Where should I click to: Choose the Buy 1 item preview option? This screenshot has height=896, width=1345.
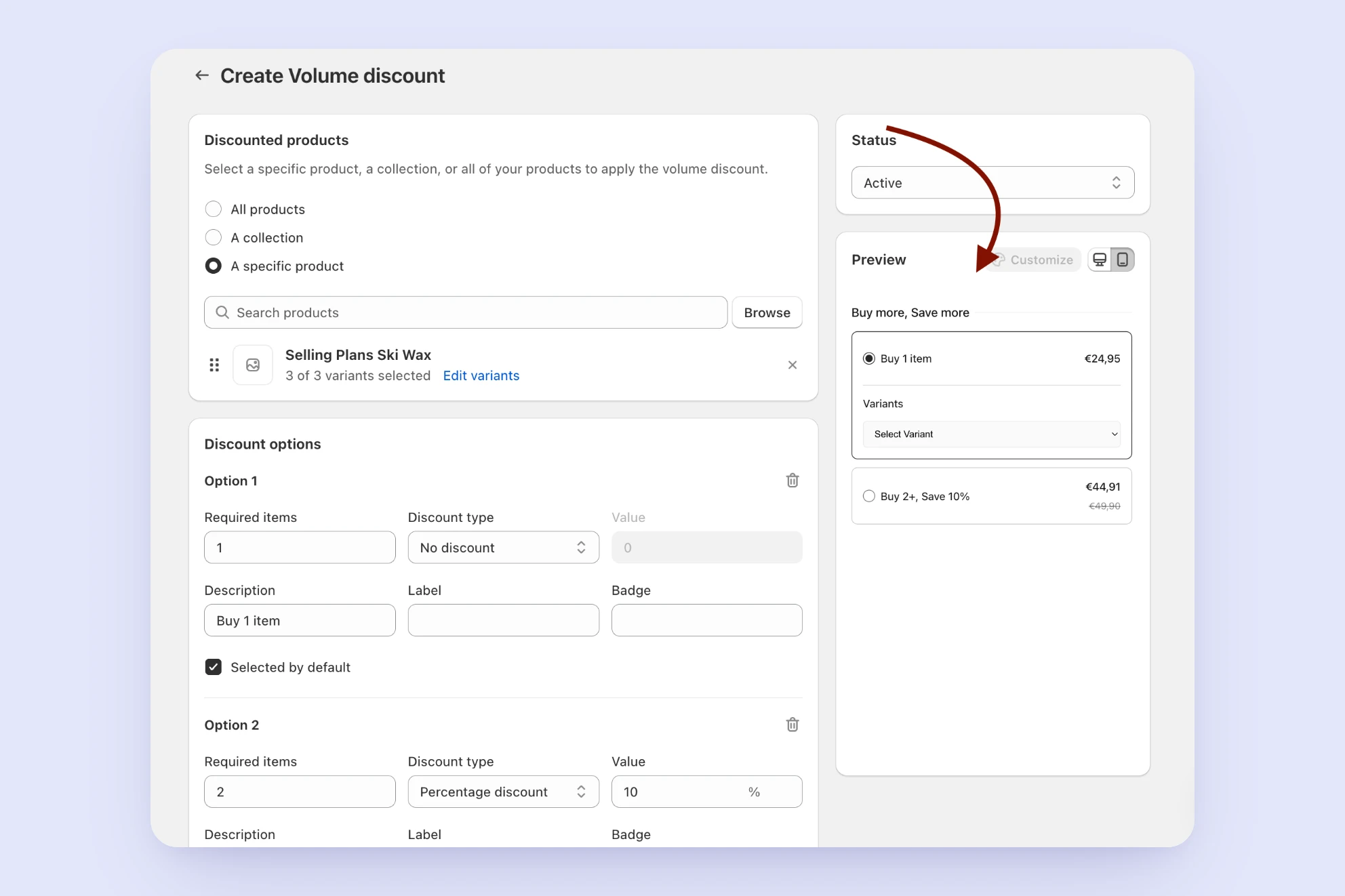pos(869,359)
